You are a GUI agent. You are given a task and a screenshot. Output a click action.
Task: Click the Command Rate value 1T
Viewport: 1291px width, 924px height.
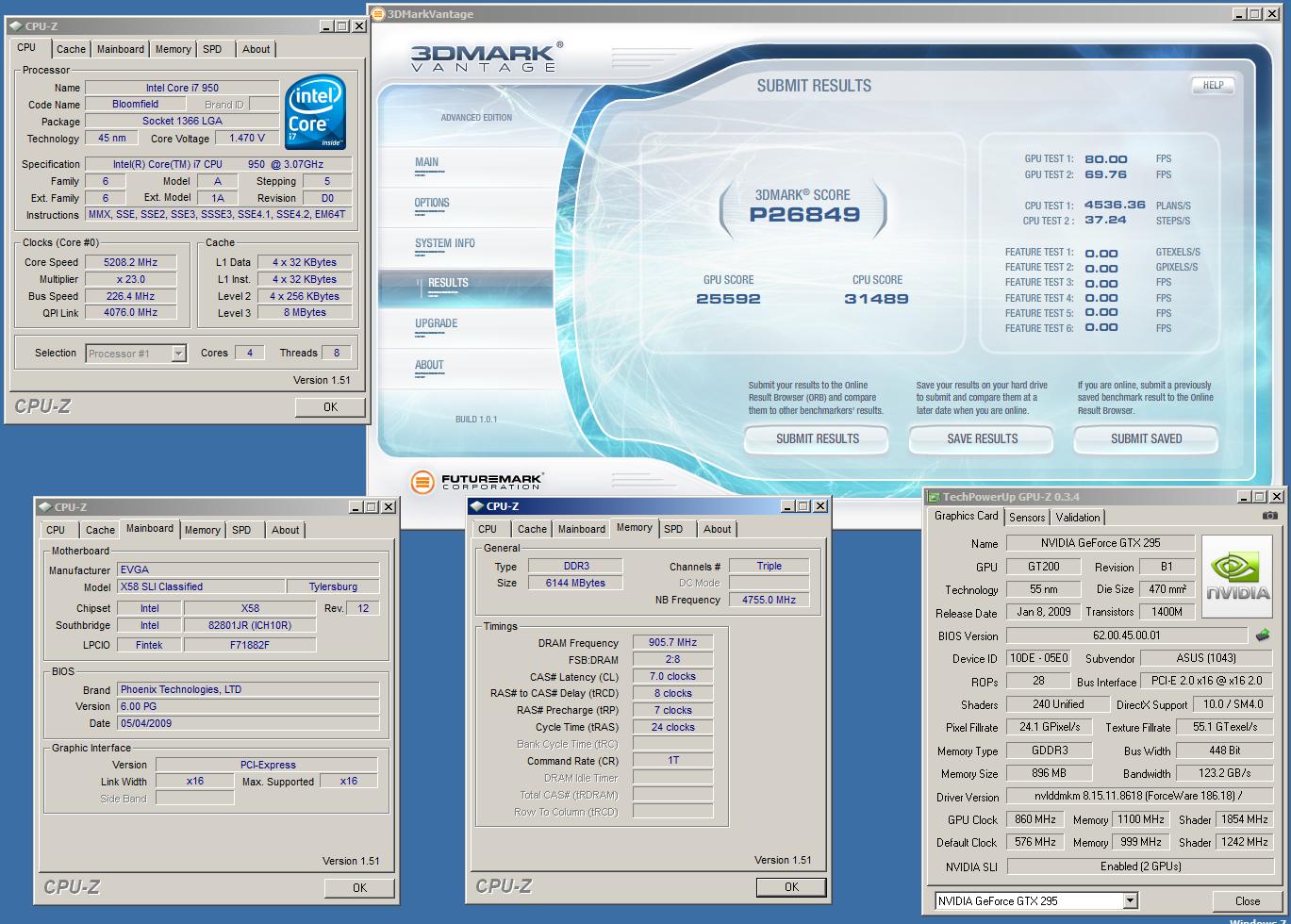[673, 760]
